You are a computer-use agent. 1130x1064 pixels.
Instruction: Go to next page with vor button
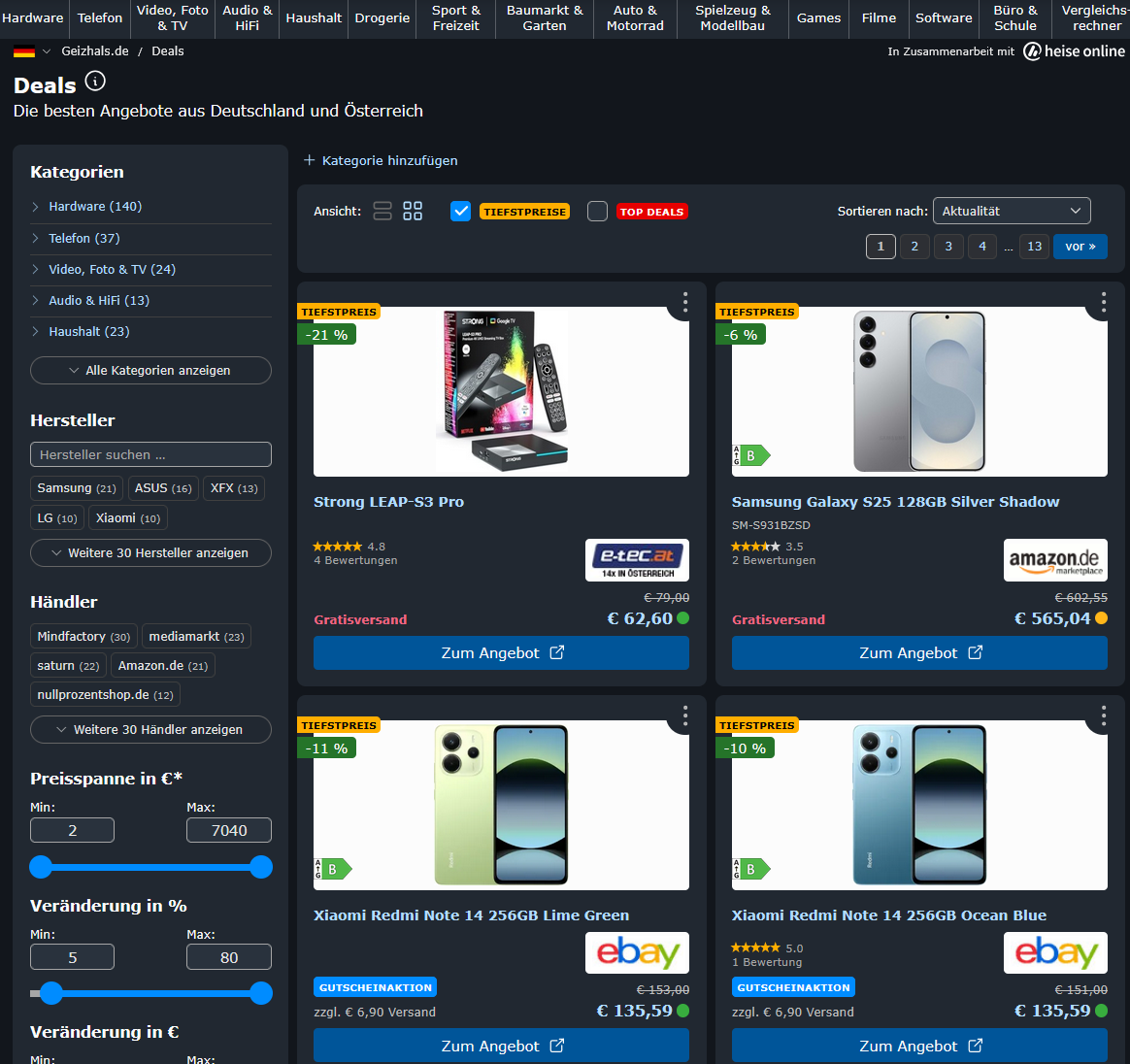point(1080,247)
